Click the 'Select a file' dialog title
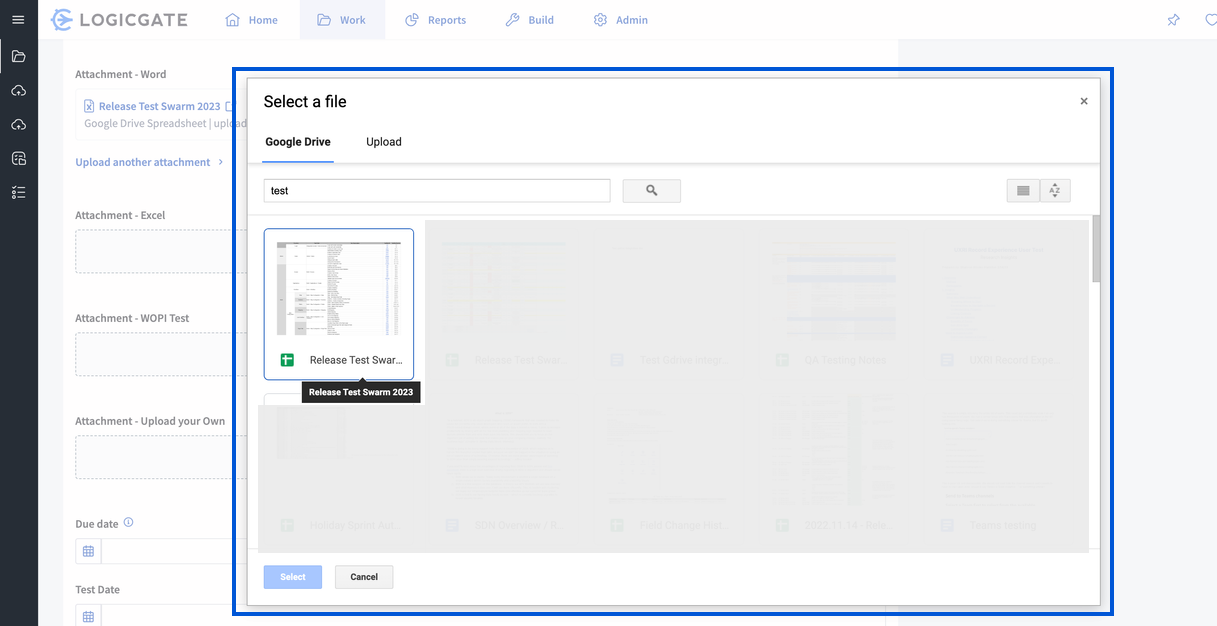 pyautogui.click(x=305, y=102)
